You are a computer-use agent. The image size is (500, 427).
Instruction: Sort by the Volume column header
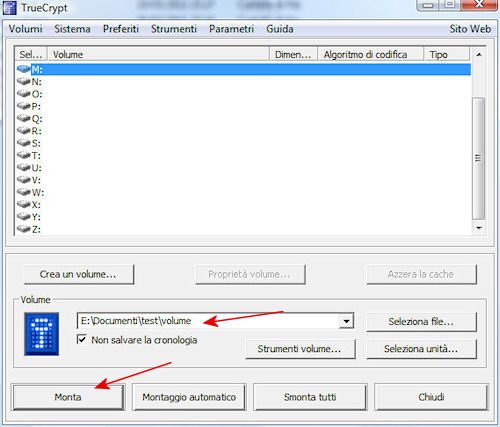[x=159, y=54]
